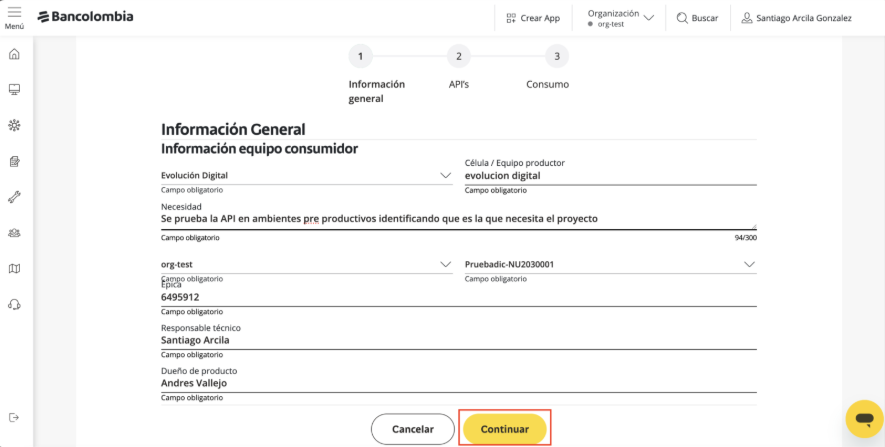Expand the Evolución Digital dropdown
Image resolution: width=885 pixels, height=447 pixels.
tap(445, 175)
